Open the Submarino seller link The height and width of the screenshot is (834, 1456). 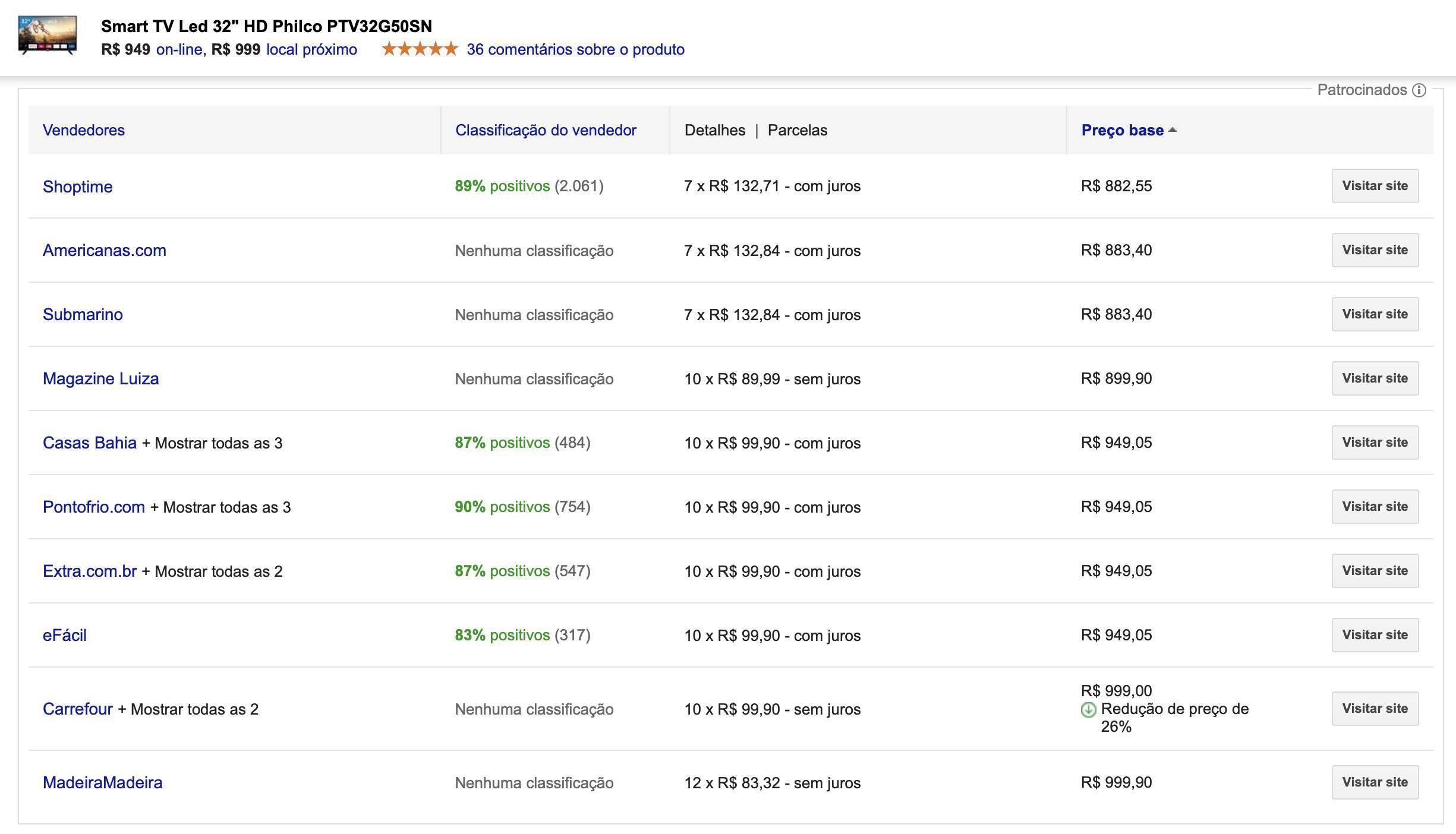click(83, 314)
